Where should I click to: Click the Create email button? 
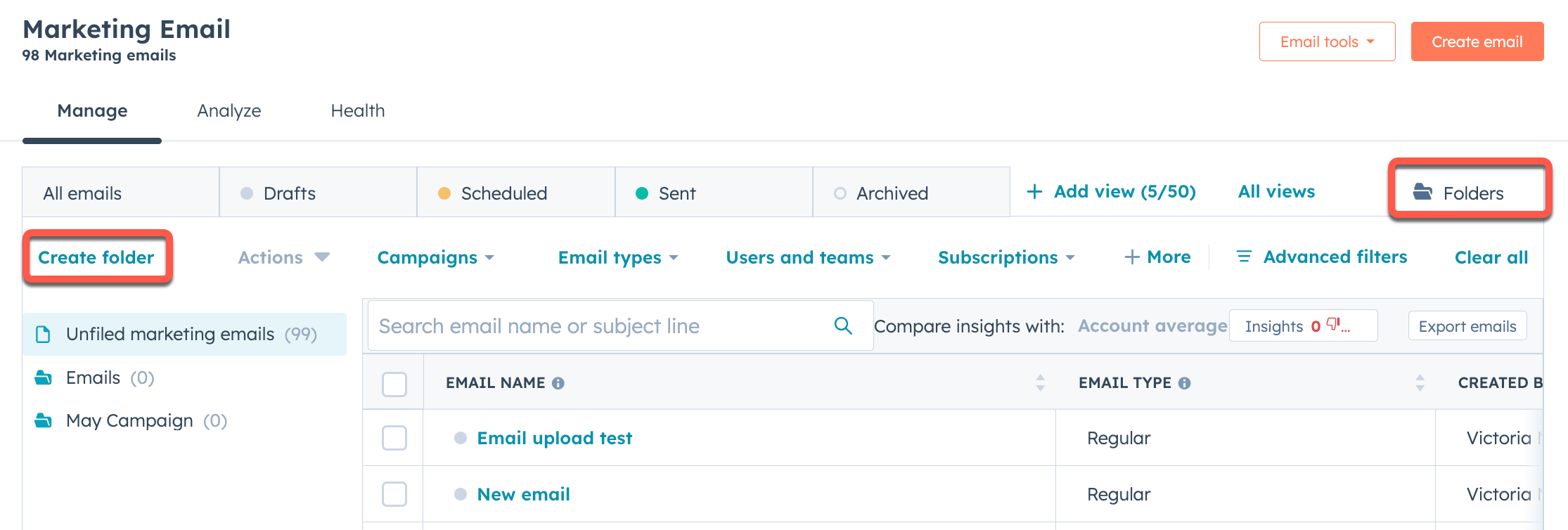point(1477,41)
